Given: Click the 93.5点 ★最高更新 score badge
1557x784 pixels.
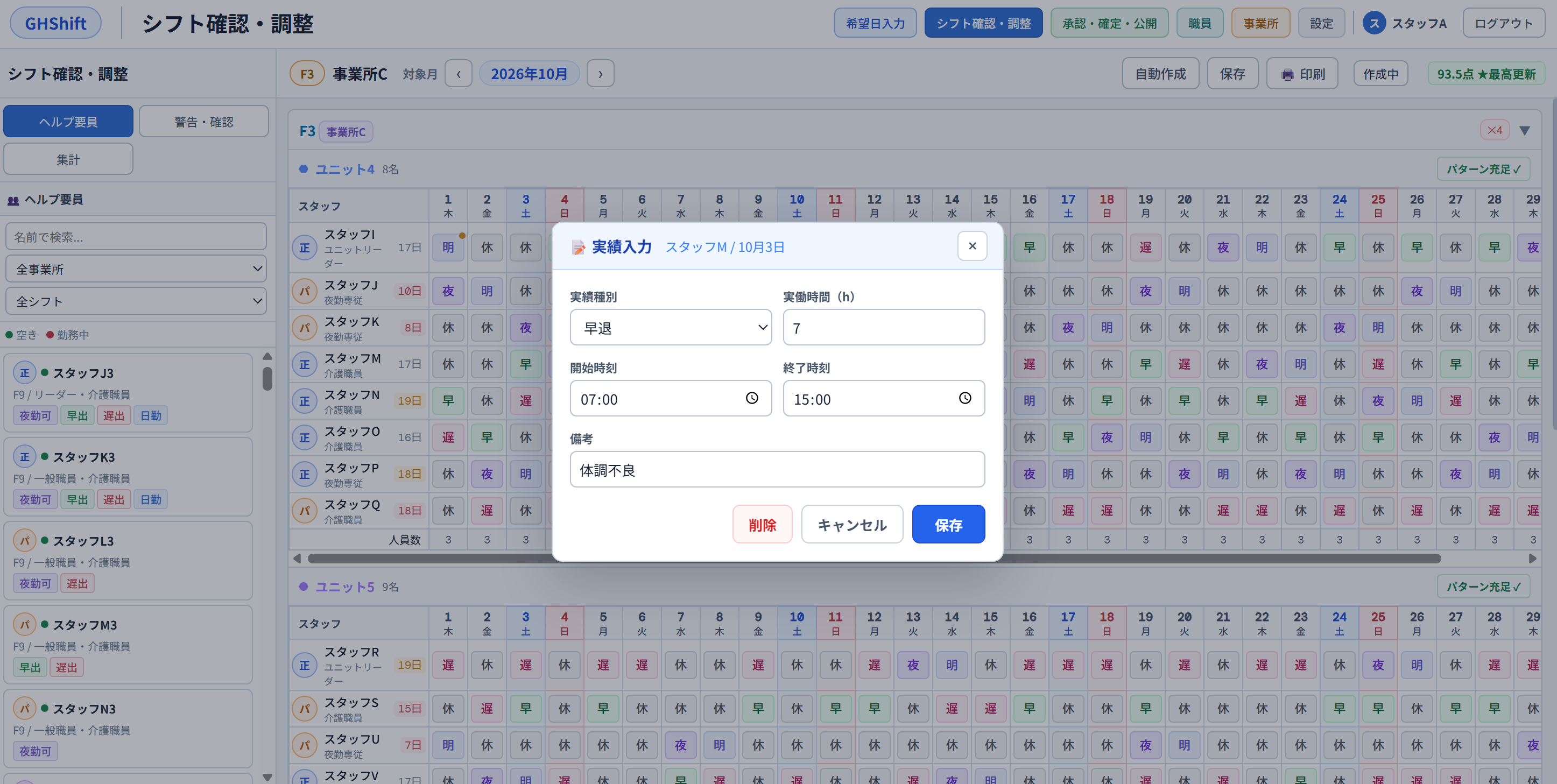Looking at the screenshot, I should tap(1485, 74).
